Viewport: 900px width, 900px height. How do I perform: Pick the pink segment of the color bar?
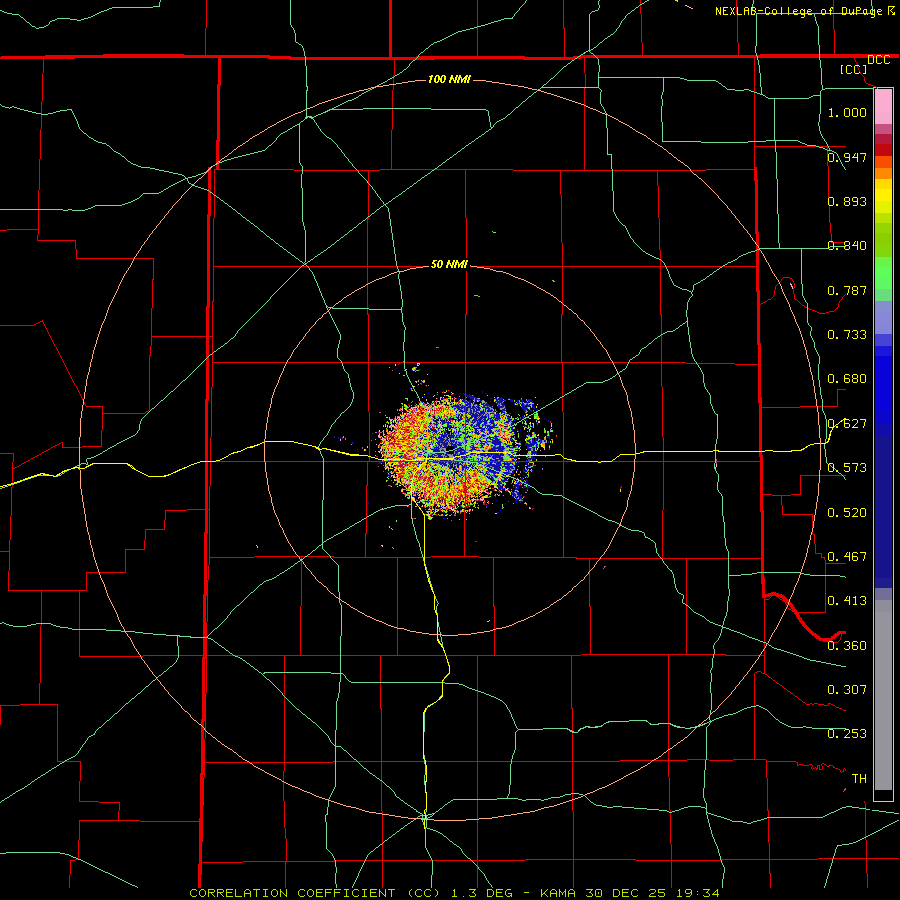point(883,107)
